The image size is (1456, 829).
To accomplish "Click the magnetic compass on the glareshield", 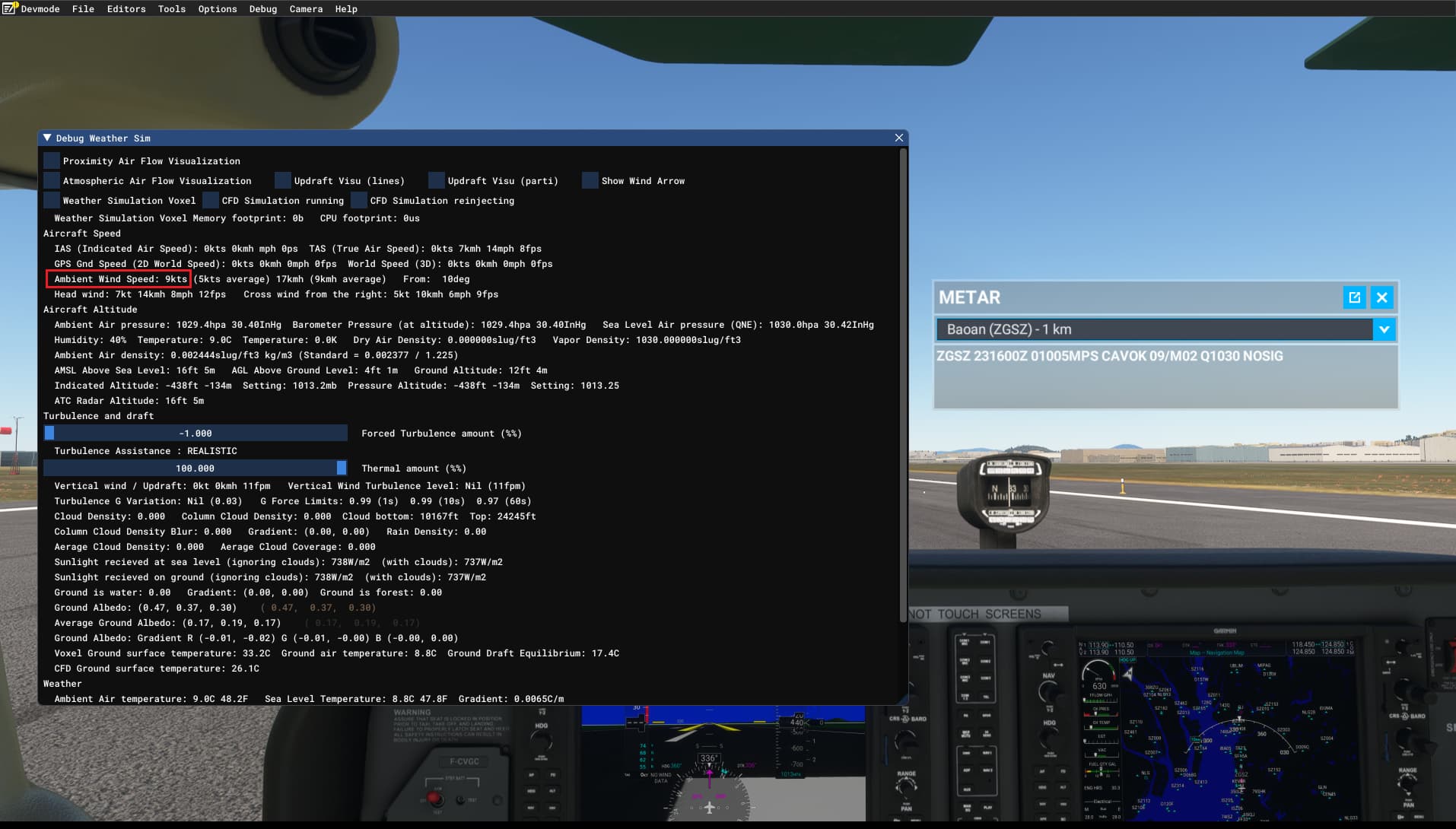I will (1009, 491).
